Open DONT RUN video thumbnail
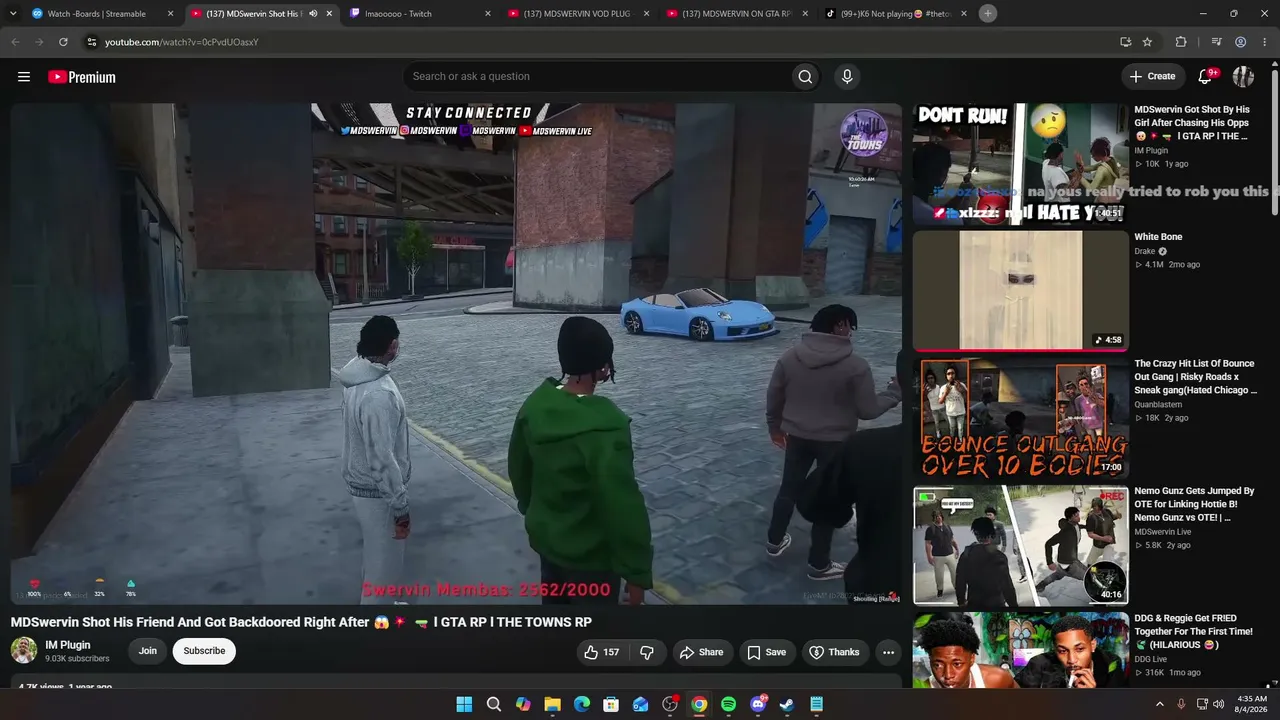The width and height of the screenshot is (1280, 720). pos(1021,164)
